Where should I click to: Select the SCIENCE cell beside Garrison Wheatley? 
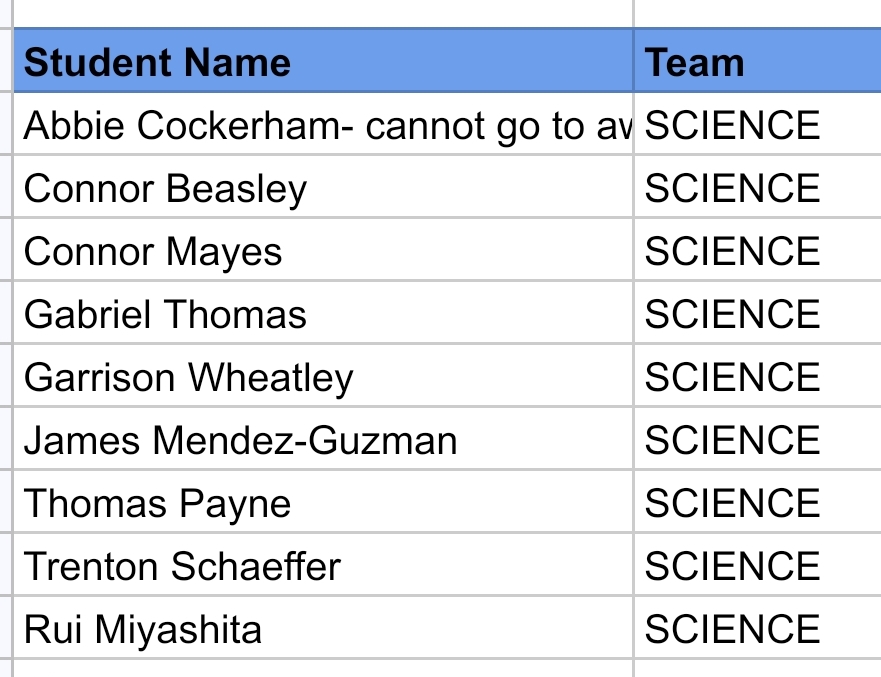pyautogui.click(x=757, y=377)
